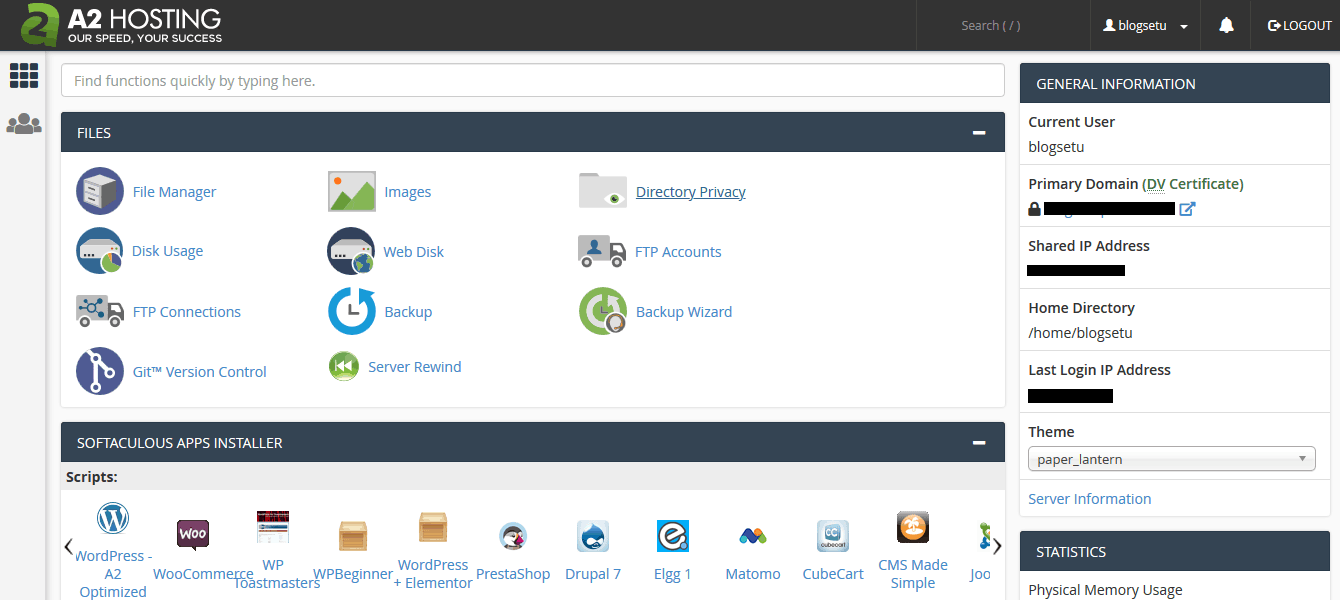Image resolution: width=1340 pixels, height=600 pixels.
Task: Click the File Manager text link
Action: pyautogui.click(x=174, y=192)
